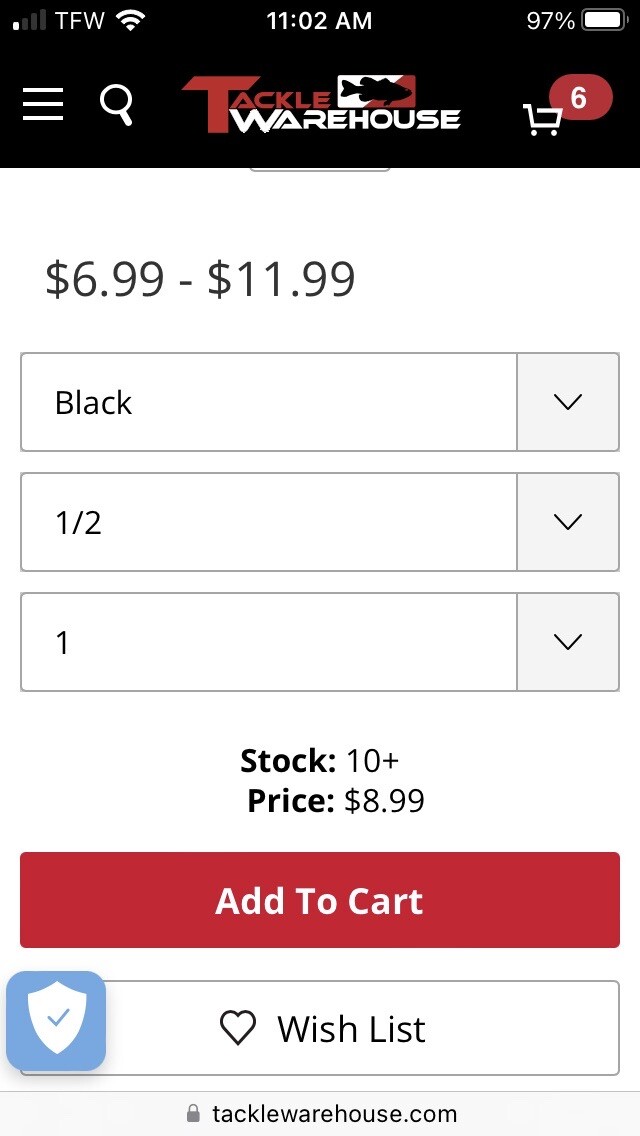Tap the red cart count badge
Screen dimensions: 640x1136
[x=580, y=98]
